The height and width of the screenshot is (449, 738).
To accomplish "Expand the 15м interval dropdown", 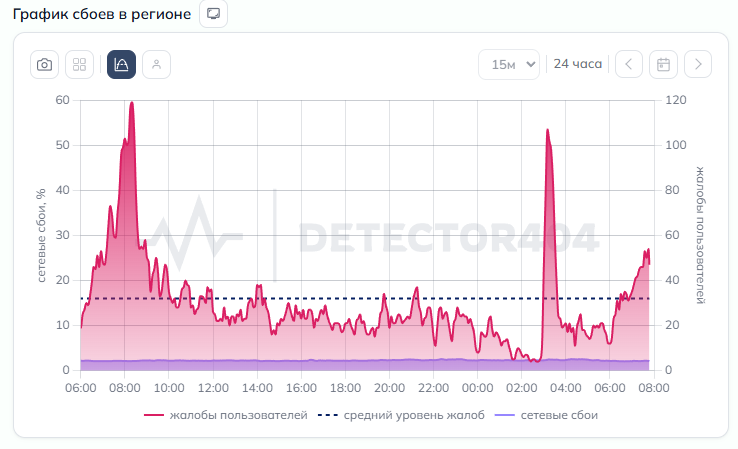I will [x=509, y=65].
